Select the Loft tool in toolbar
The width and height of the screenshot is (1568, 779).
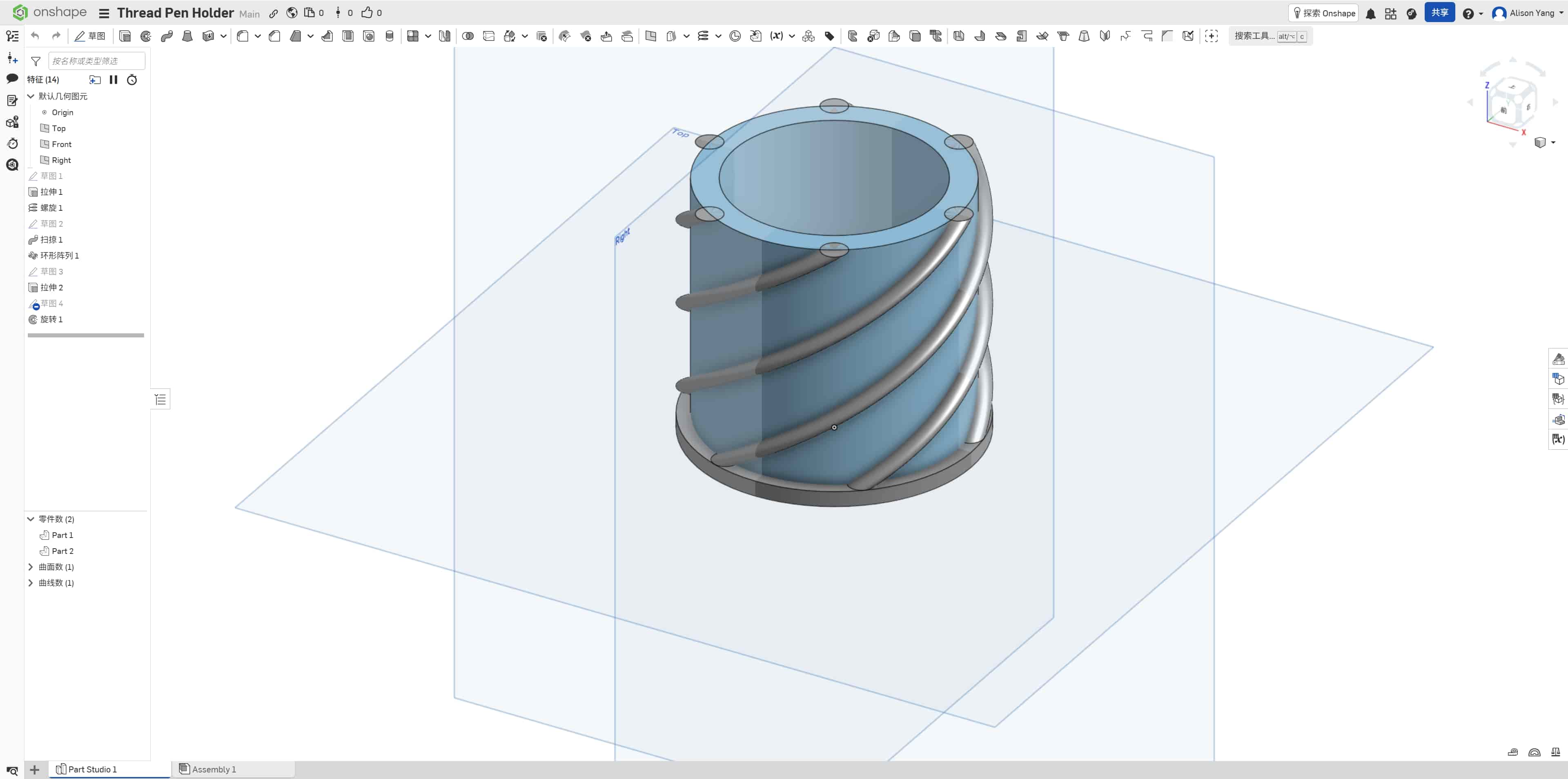(187, 36)
